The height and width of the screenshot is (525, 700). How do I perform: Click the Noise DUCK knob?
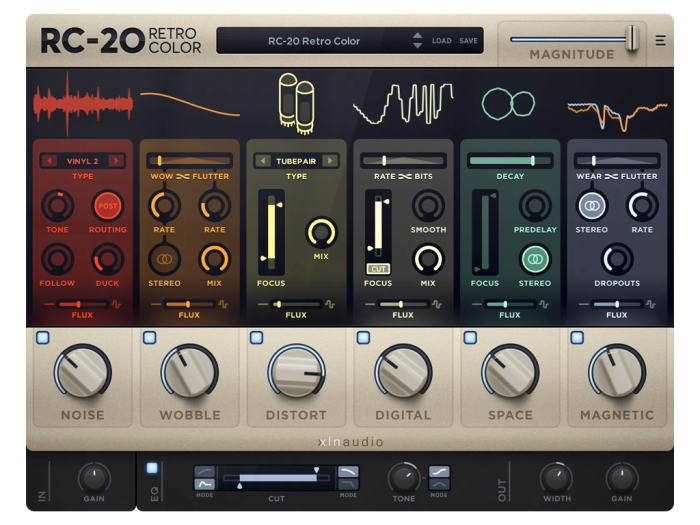pos(108,259)
